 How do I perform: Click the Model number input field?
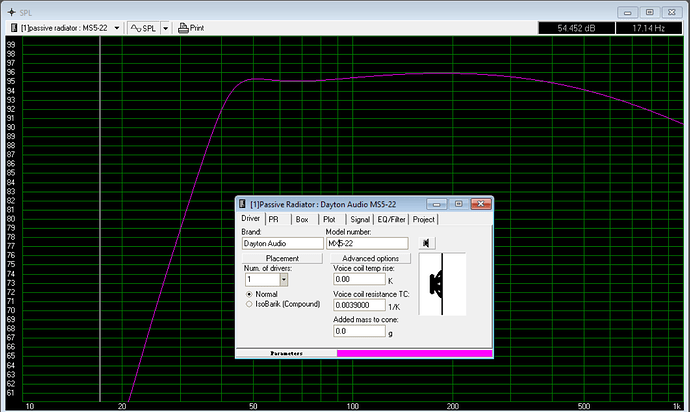click(367, 243)
